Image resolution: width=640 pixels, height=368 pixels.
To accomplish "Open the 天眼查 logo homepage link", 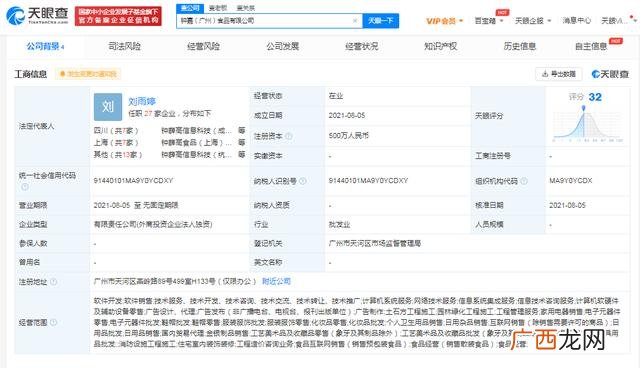I will click(37, 16).
